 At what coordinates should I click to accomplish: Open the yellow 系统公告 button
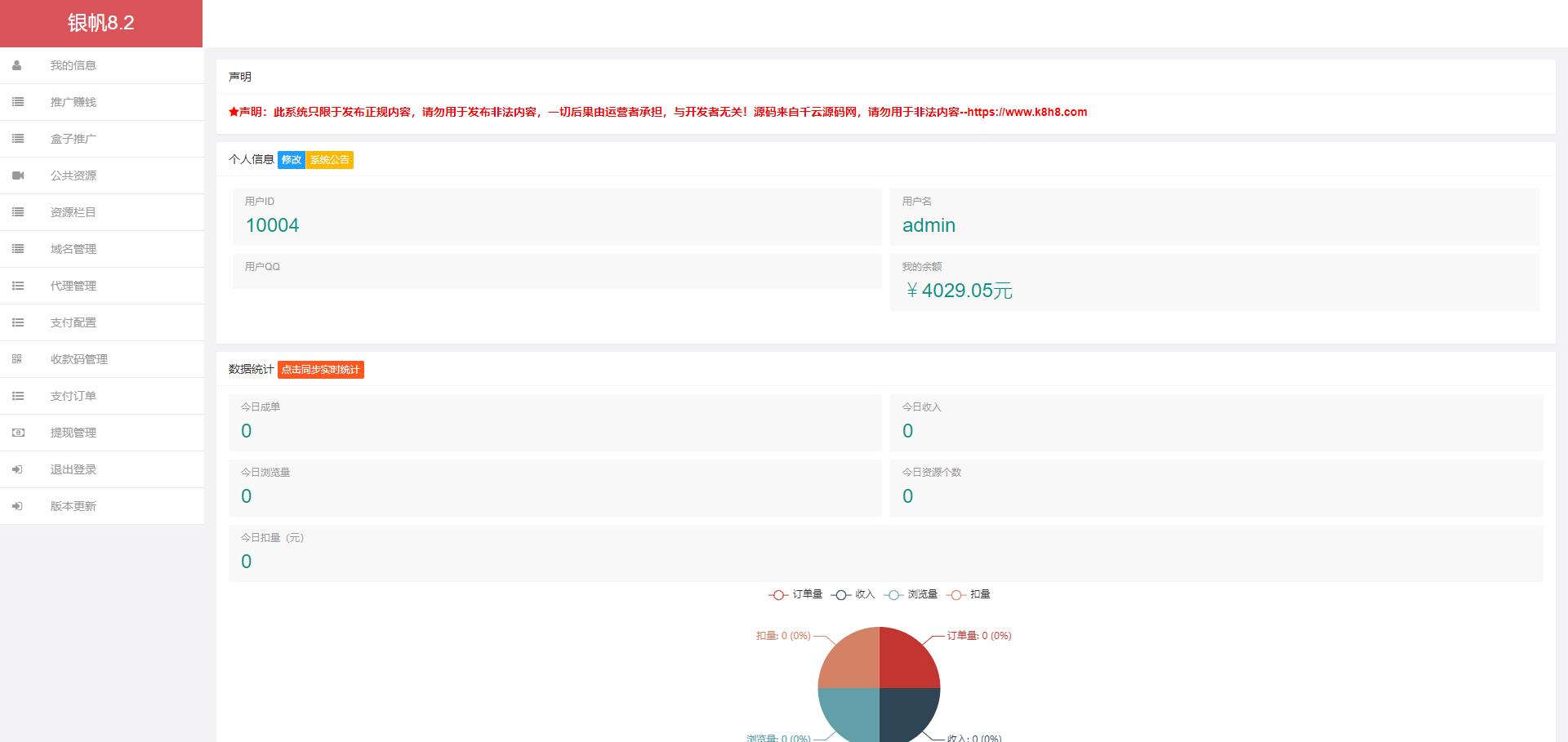(330, 160)
